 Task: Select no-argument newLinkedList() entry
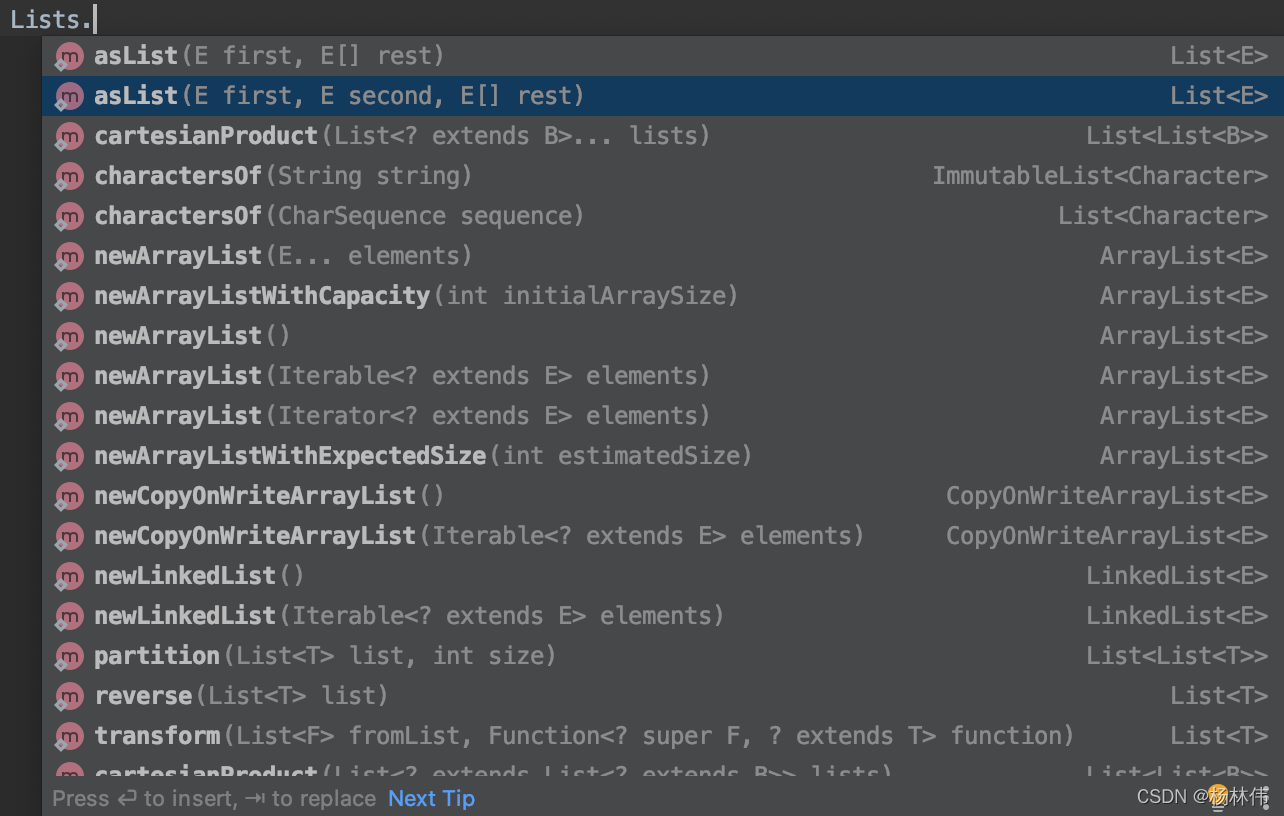(x=663, y=576)
